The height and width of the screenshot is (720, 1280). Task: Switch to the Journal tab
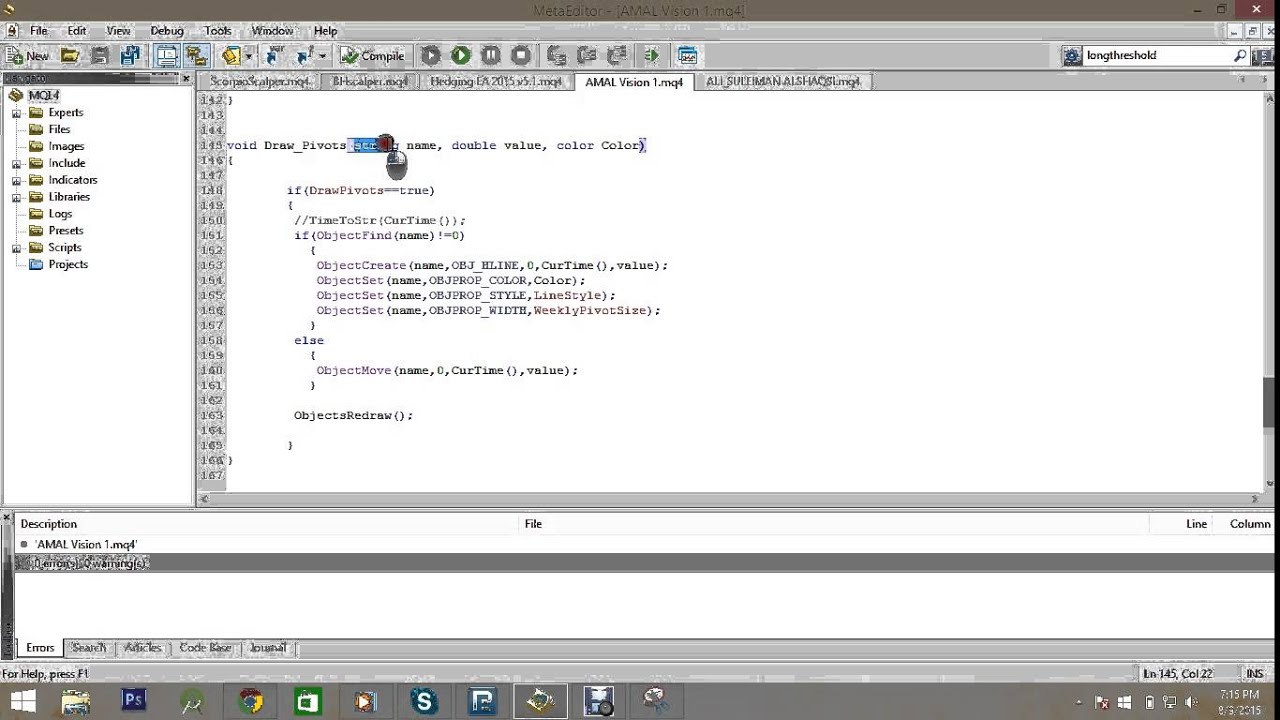pos(268,648)
